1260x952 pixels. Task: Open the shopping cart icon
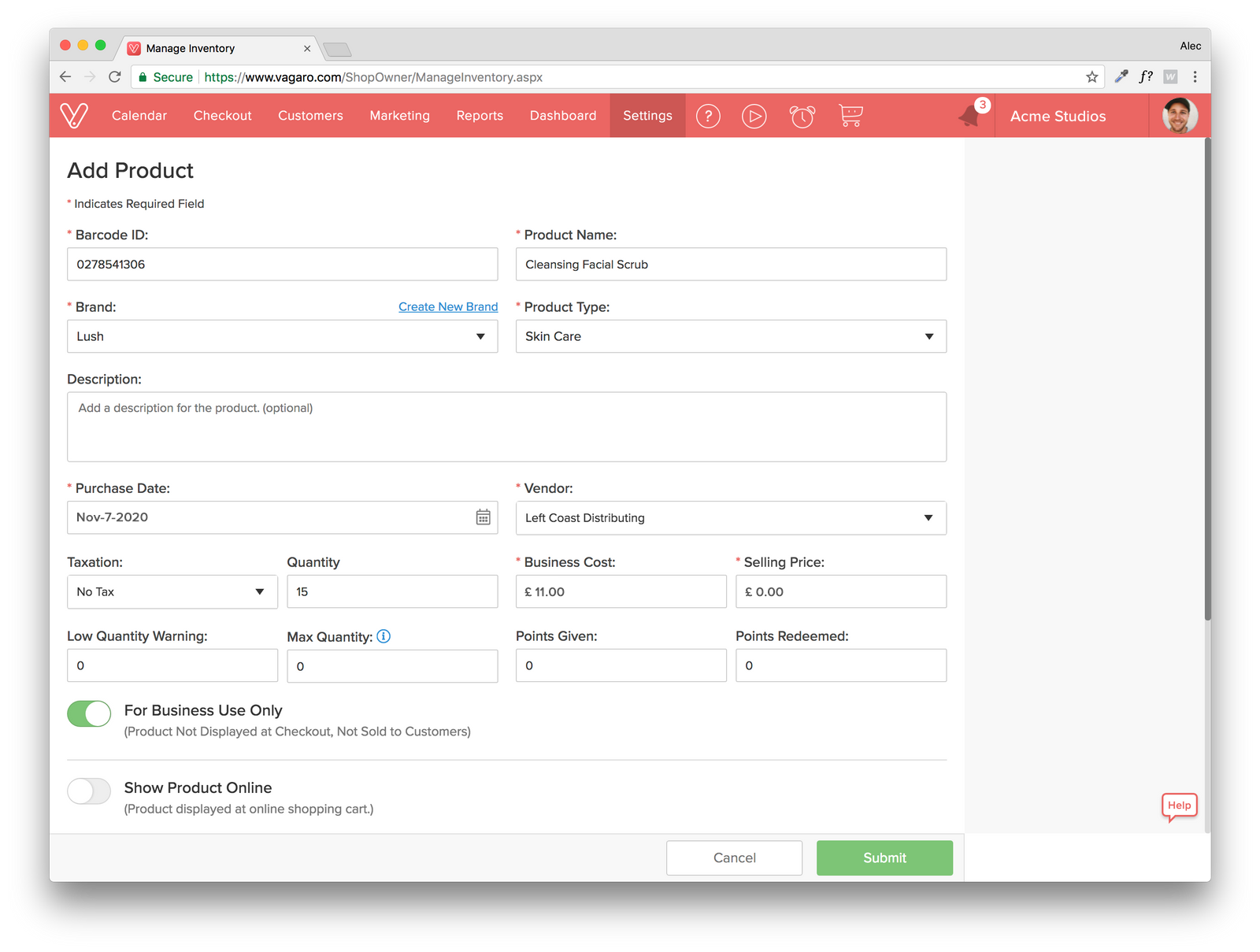point(850,116)
